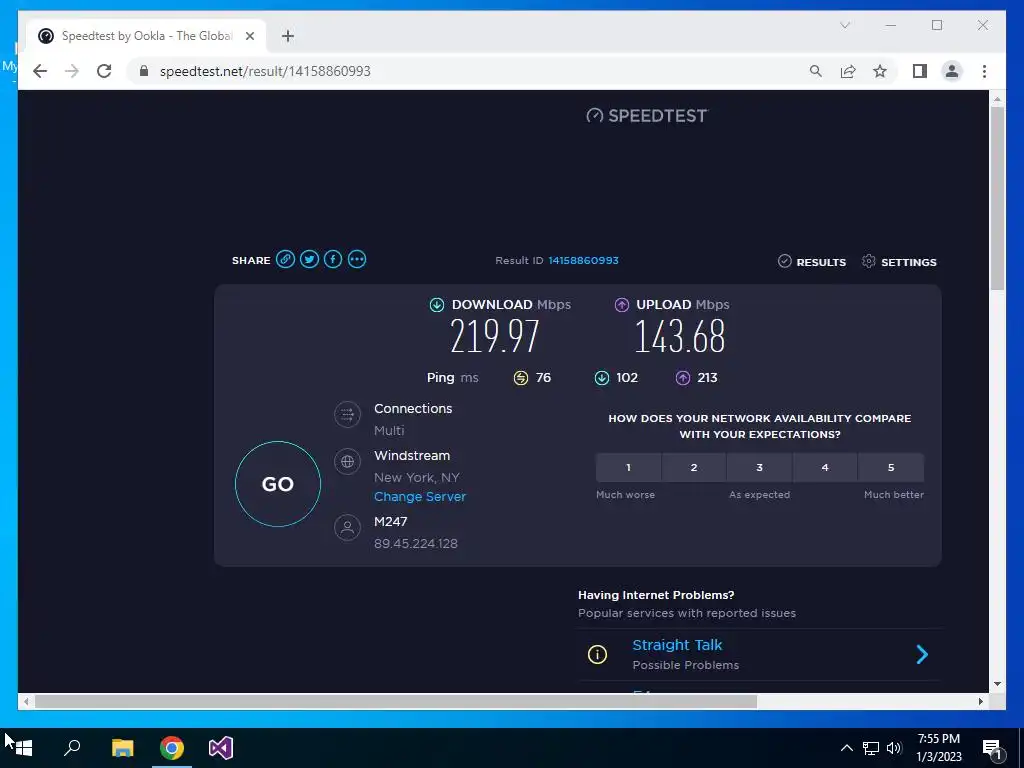This screenshot has width=1024, height=768.
Task: Click the upload arrow icon
Action: tap(622, 304)
